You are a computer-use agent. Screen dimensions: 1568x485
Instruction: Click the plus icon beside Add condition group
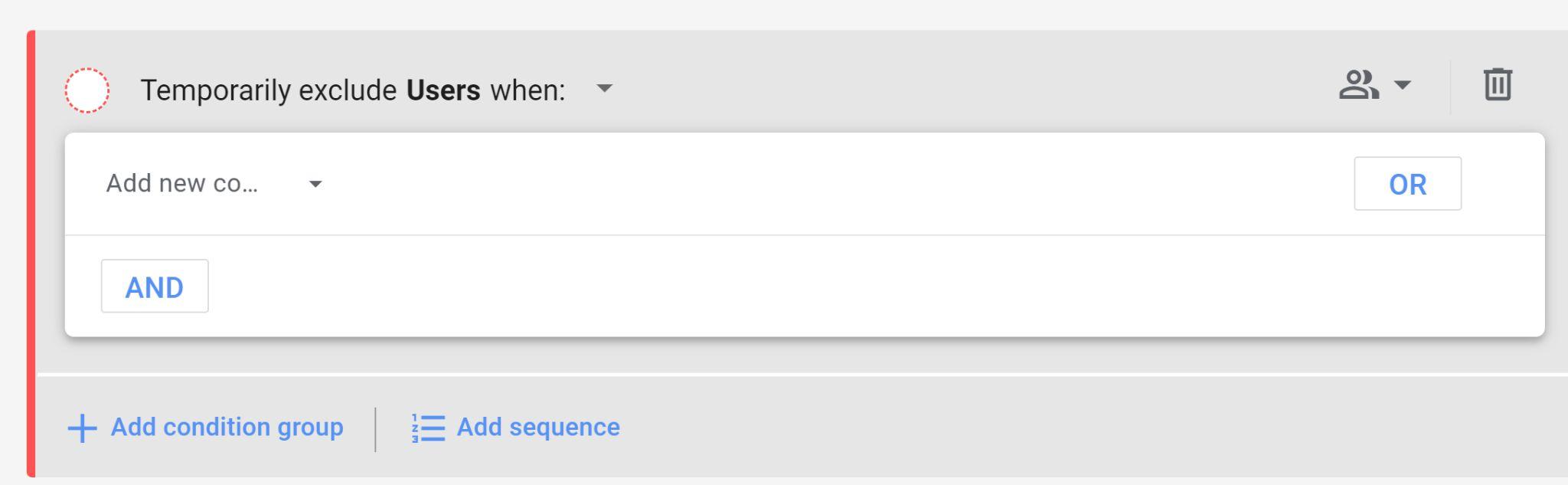coord(83,428)
